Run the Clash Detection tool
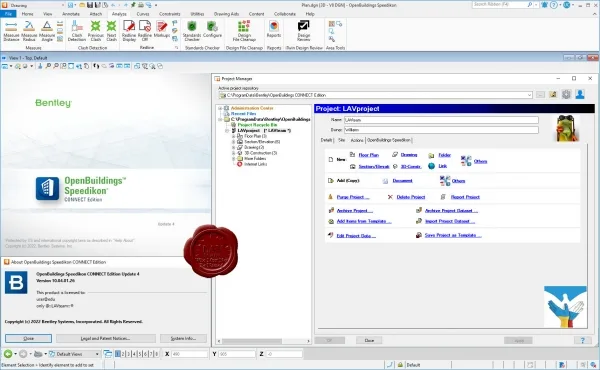This screenshot has width=600, height=370. [77, 31]
